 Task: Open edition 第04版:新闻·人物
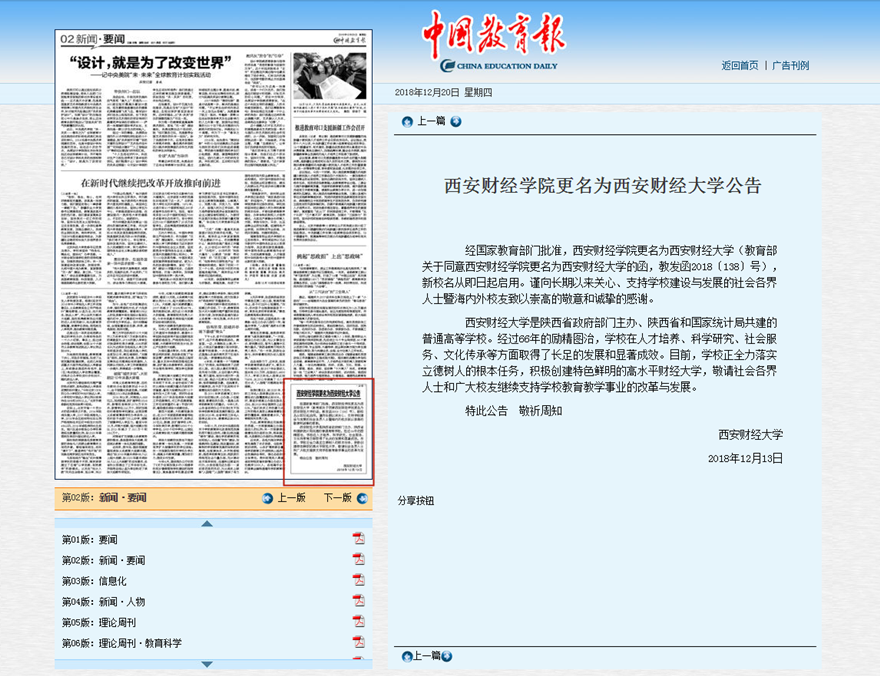[x=103, y=602]
